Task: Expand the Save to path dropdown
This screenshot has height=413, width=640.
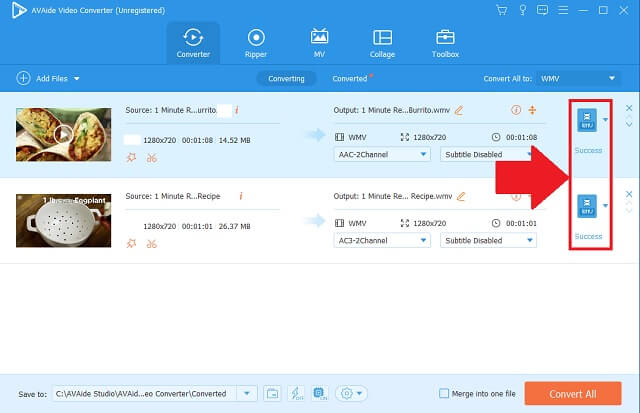Action: coord(247,393)
